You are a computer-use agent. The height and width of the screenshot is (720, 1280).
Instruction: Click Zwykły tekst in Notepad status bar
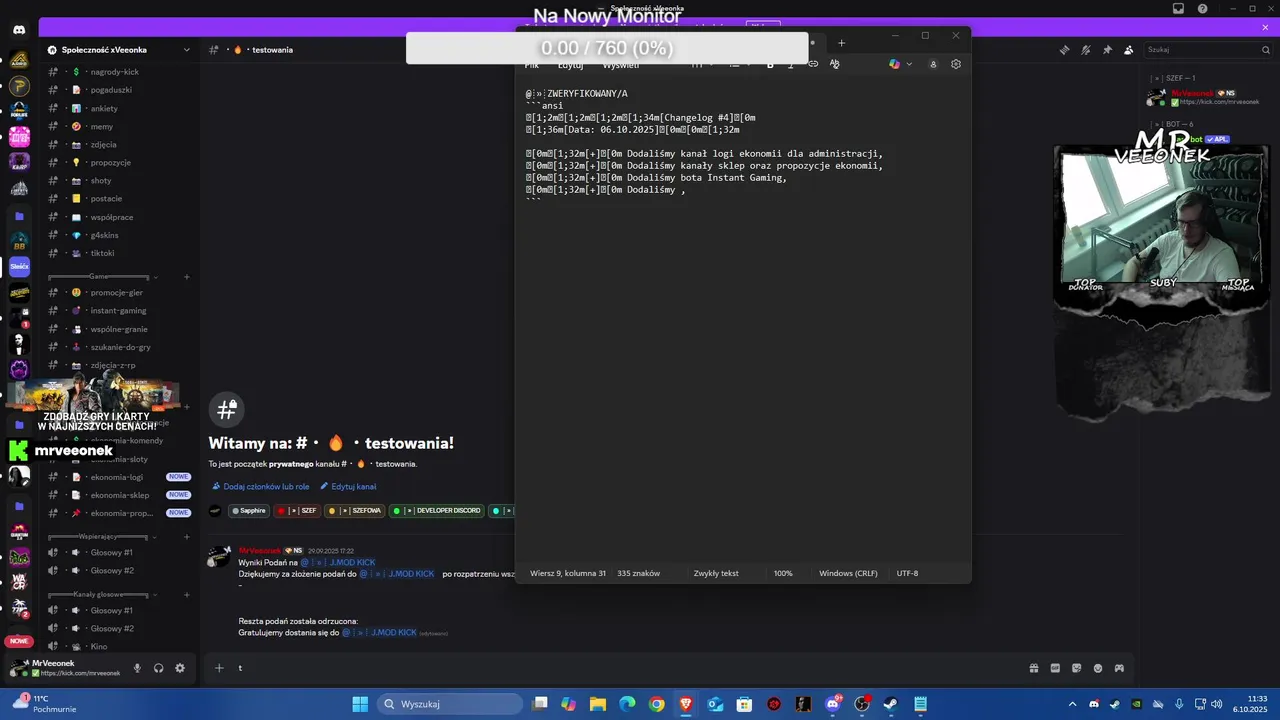pyautogui.click(x=716, y=573)
